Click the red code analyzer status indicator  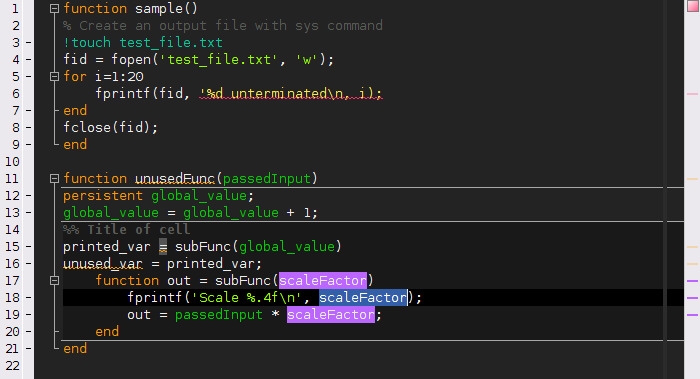coord(693,6)
